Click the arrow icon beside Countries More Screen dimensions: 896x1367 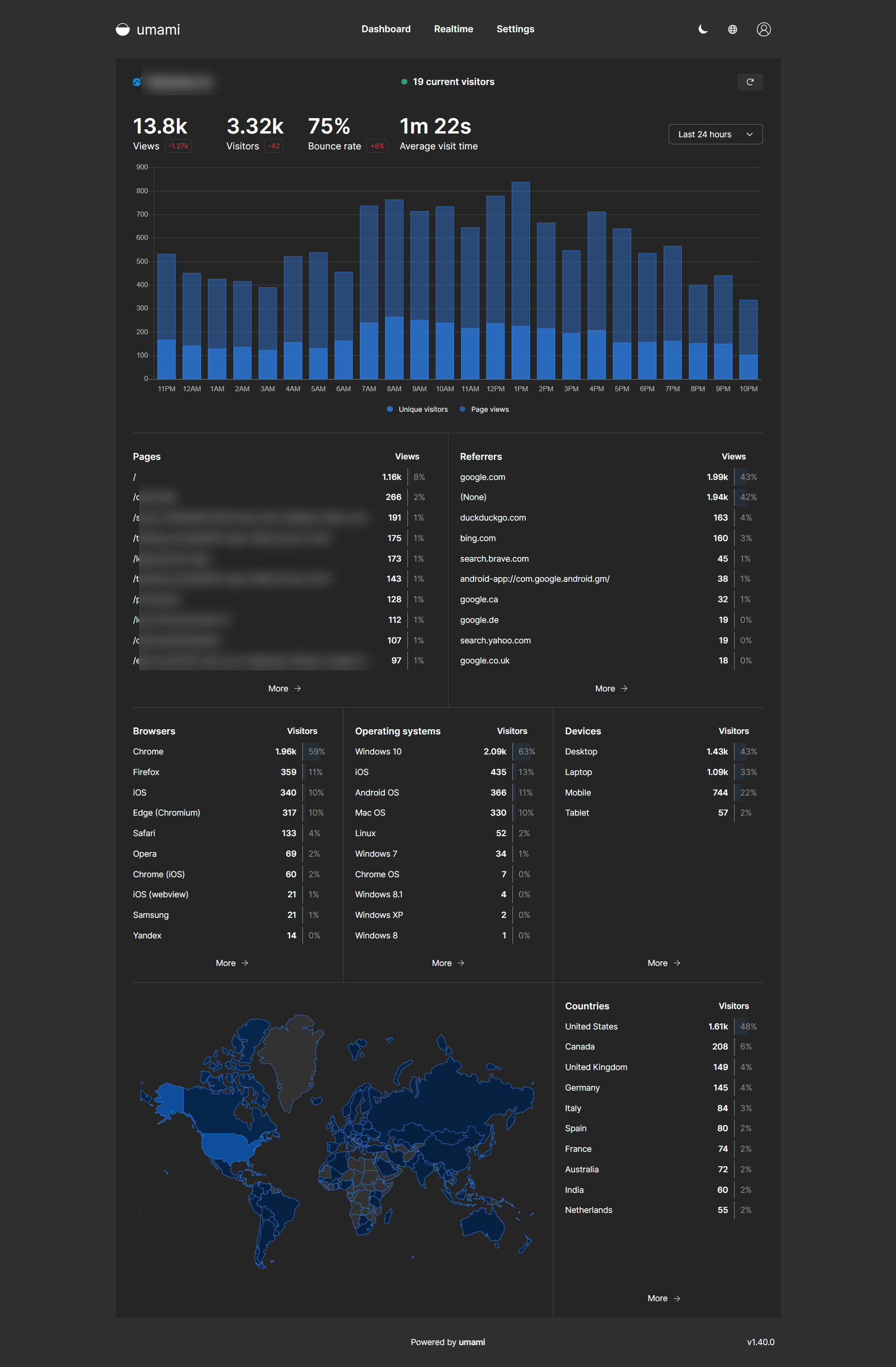677,1298
